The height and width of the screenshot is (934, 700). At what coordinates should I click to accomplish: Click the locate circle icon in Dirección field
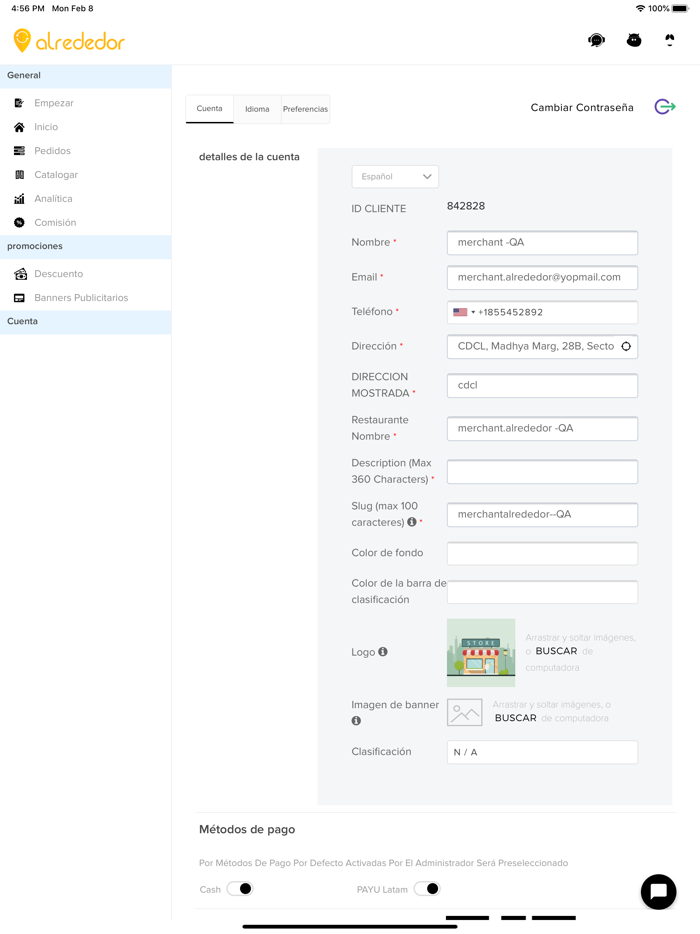(626, 347)
